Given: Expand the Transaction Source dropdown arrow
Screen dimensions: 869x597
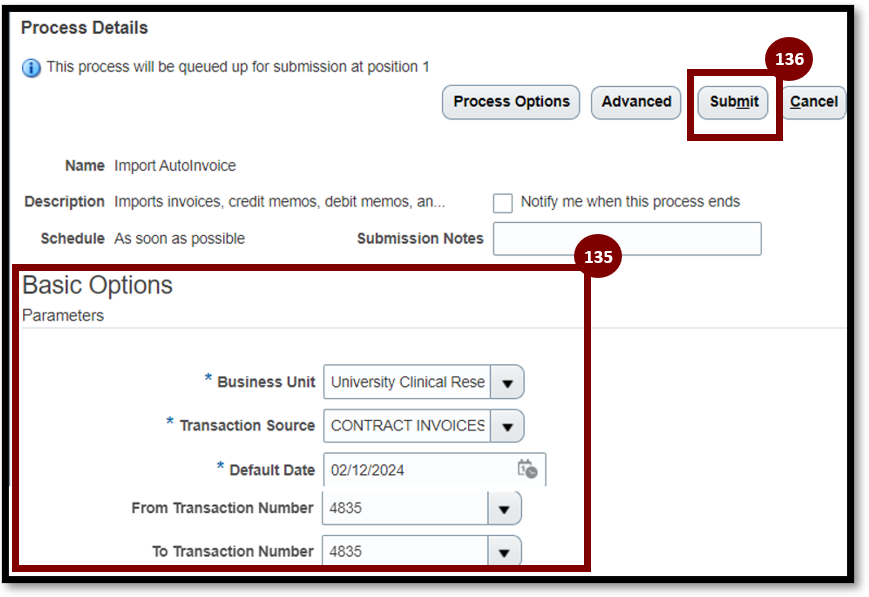Looking at the screenshot, I should pos(507,426).
